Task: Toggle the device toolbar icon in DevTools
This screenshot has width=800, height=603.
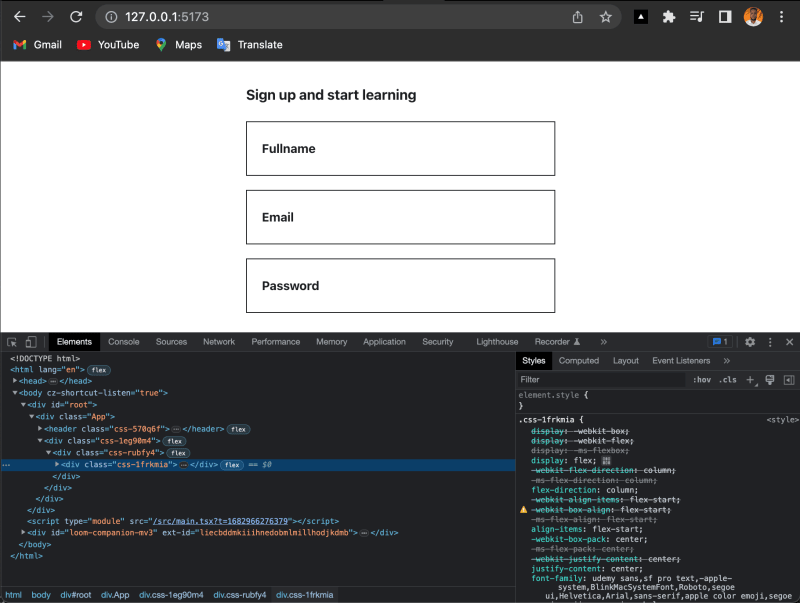Action: click(x=31, y=342)
